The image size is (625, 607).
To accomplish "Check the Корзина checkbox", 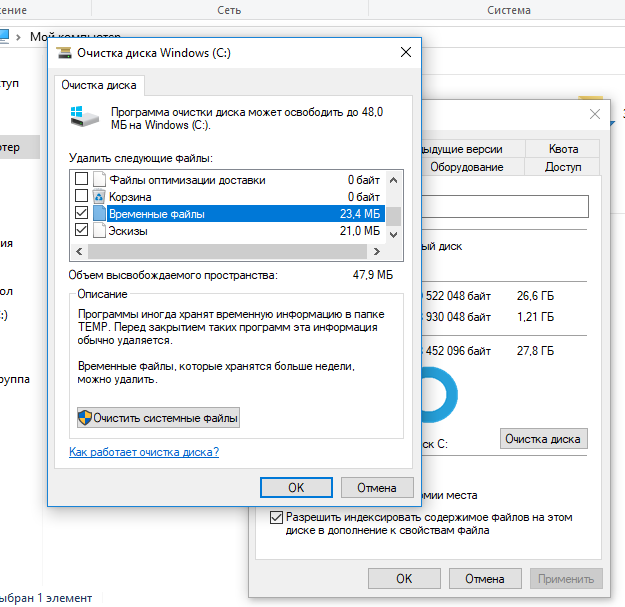I will [82, 196].
